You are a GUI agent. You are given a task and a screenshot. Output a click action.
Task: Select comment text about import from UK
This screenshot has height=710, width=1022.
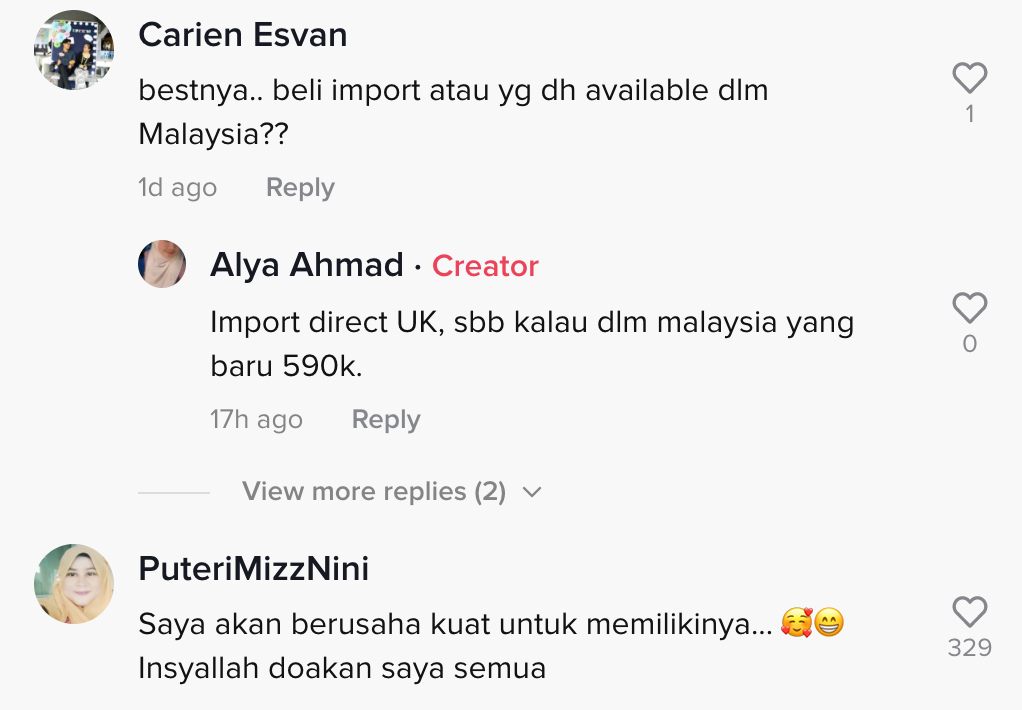[x=532, y=344]
